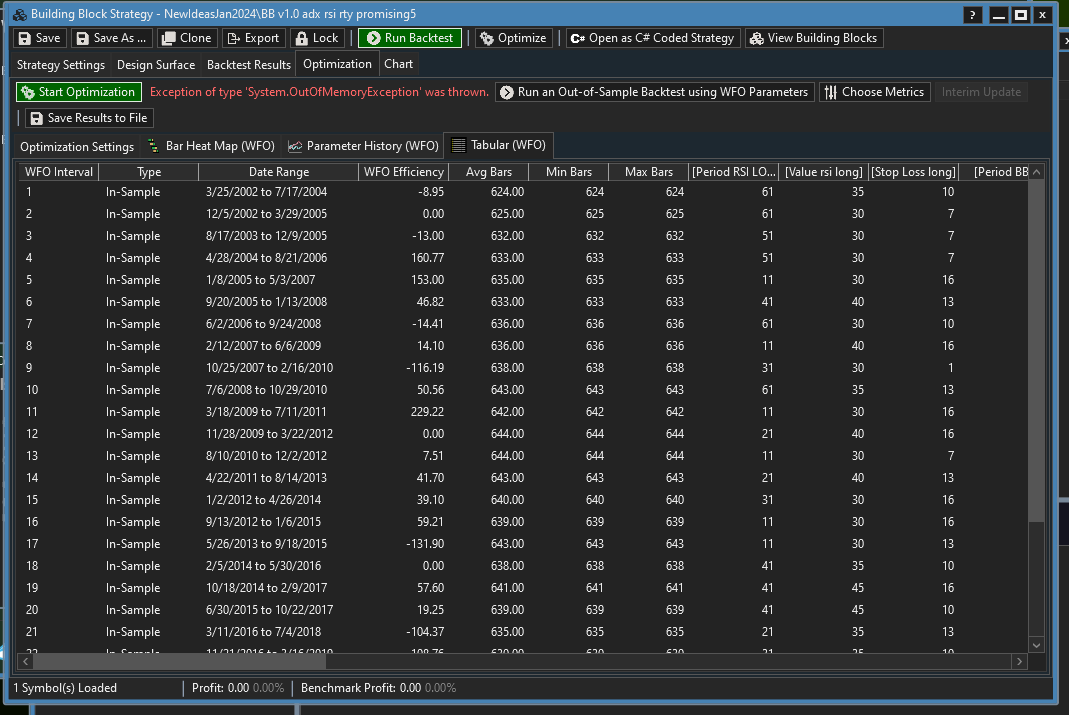The width and height of the screenshot is (1069, 715).
Task: Click the Optimize gear button
Action: (x=513, y=38)
